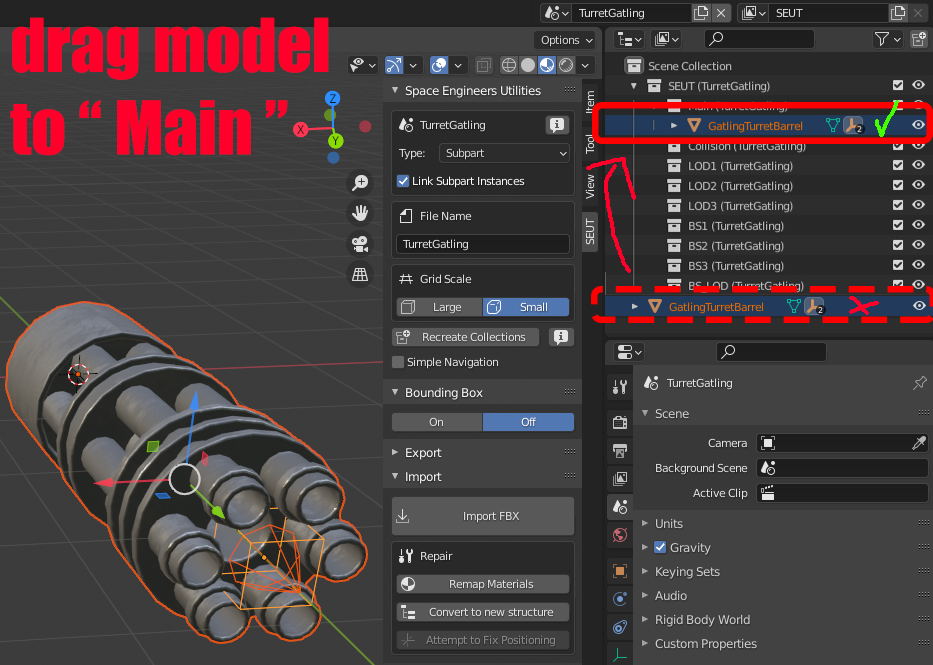
Task: Click the zoom magnifier icon in the viewport
Action: [x=360, y=183]
